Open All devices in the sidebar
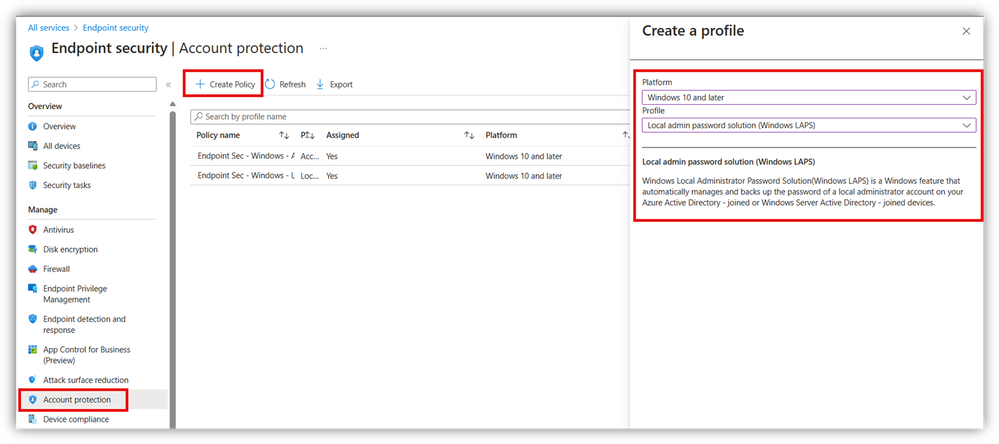The image size is (999, 444). pyautogui.click(x=62, y=146)
